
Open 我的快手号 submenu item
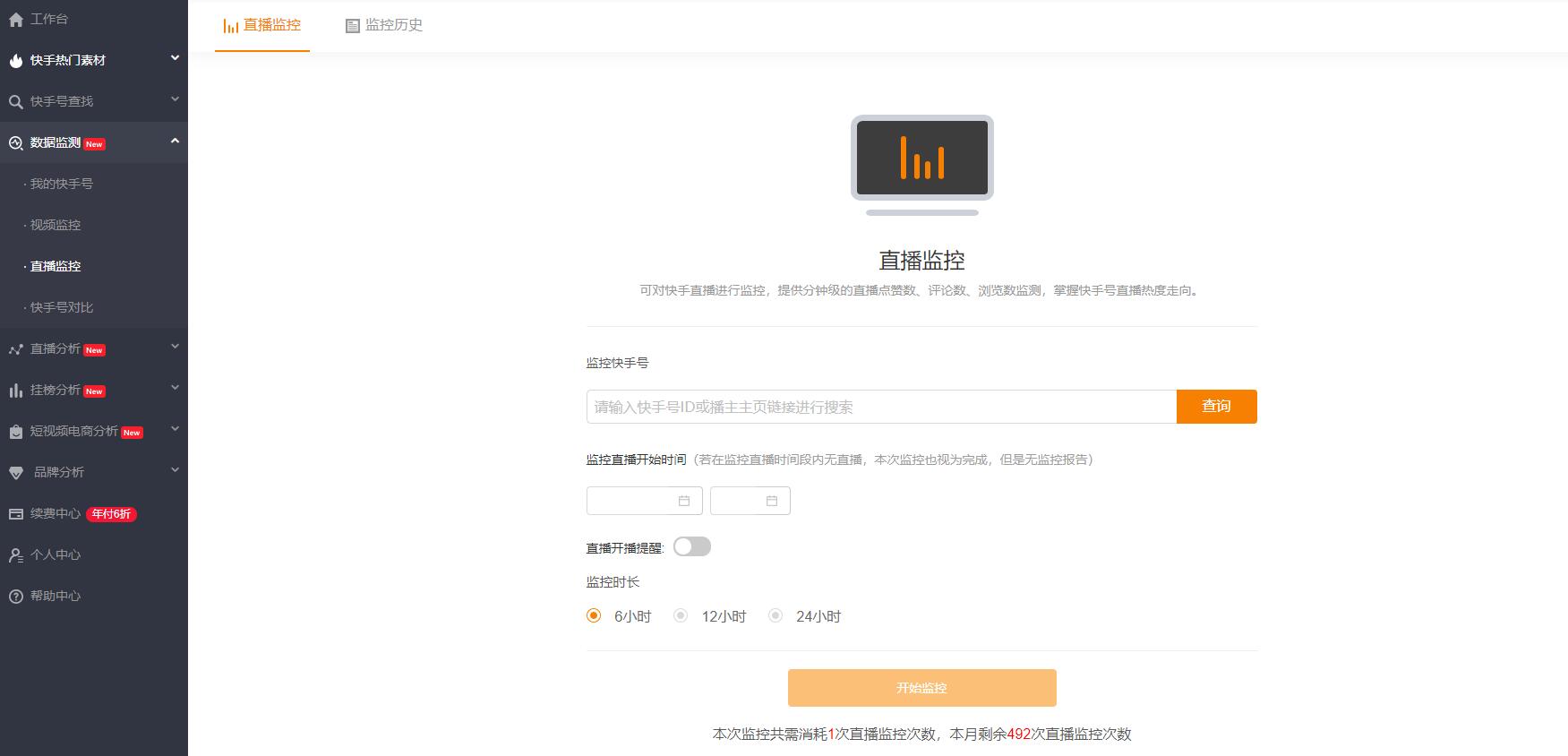(x=62, y=185)
